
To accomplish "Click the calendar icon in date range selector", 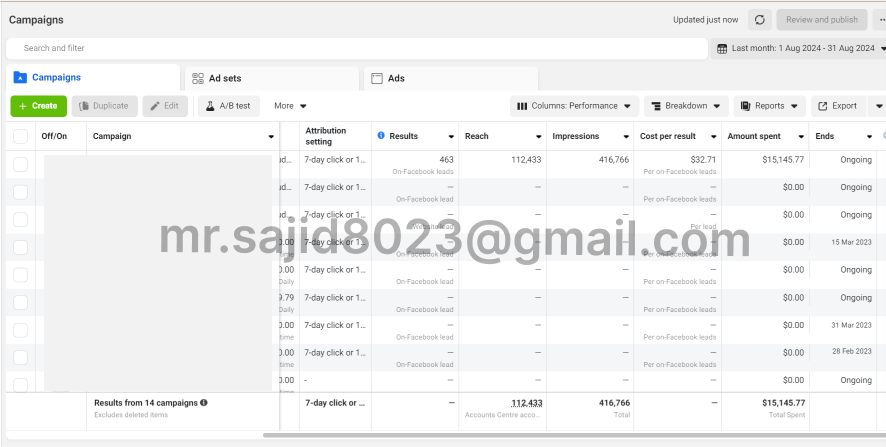I will click(x=722, y=48).
